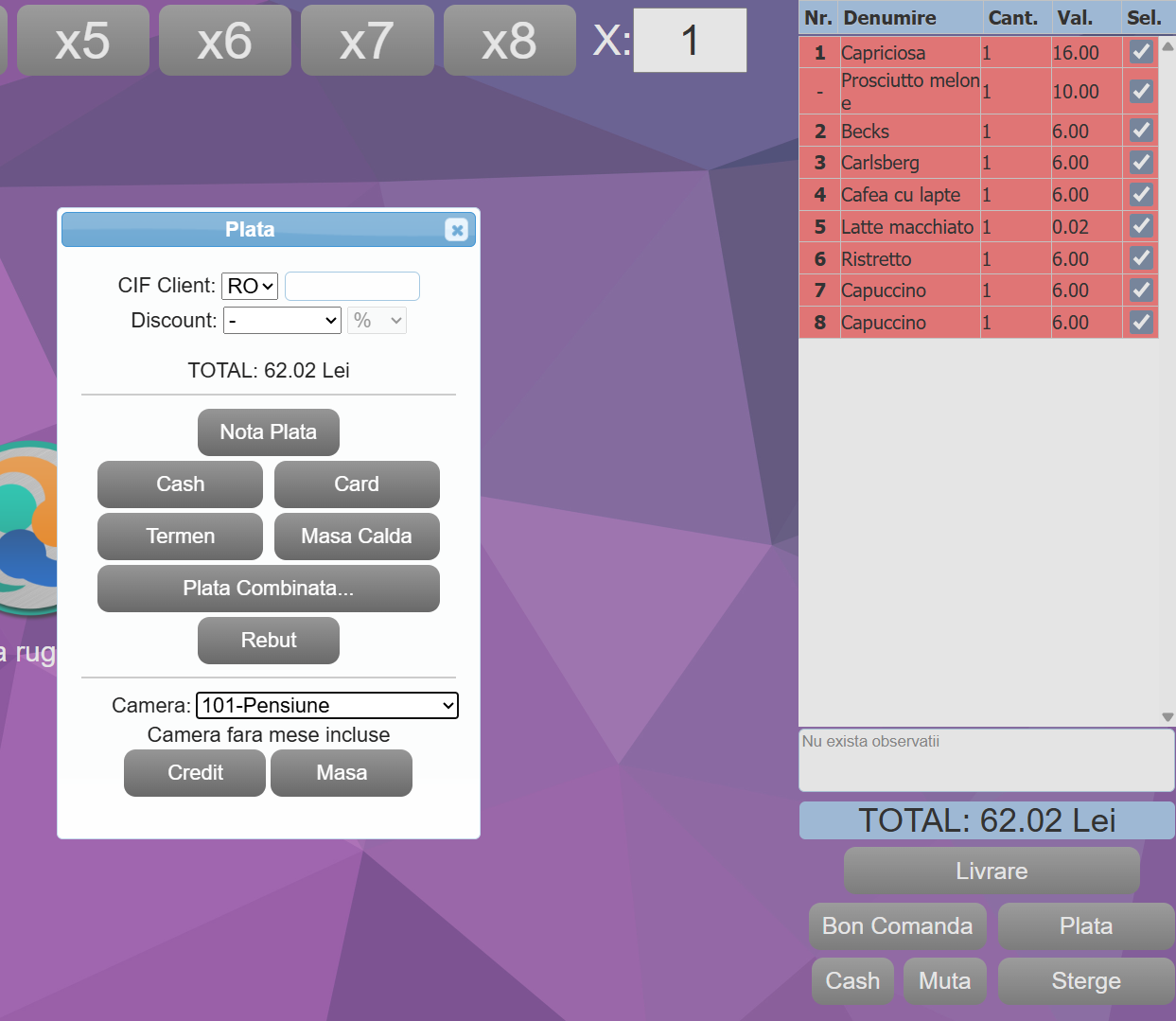Charge to room with Credit button
Viewport: 1176px width, 1021px height.
(194, 773)
